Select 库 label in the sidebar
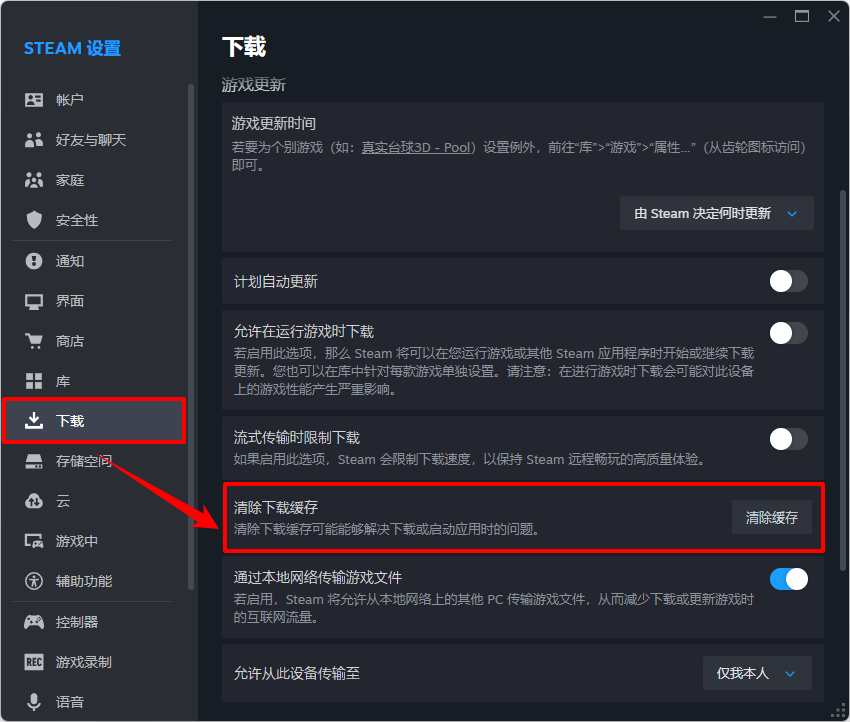Viewport: 850px width, 722px height. point(63,381)
